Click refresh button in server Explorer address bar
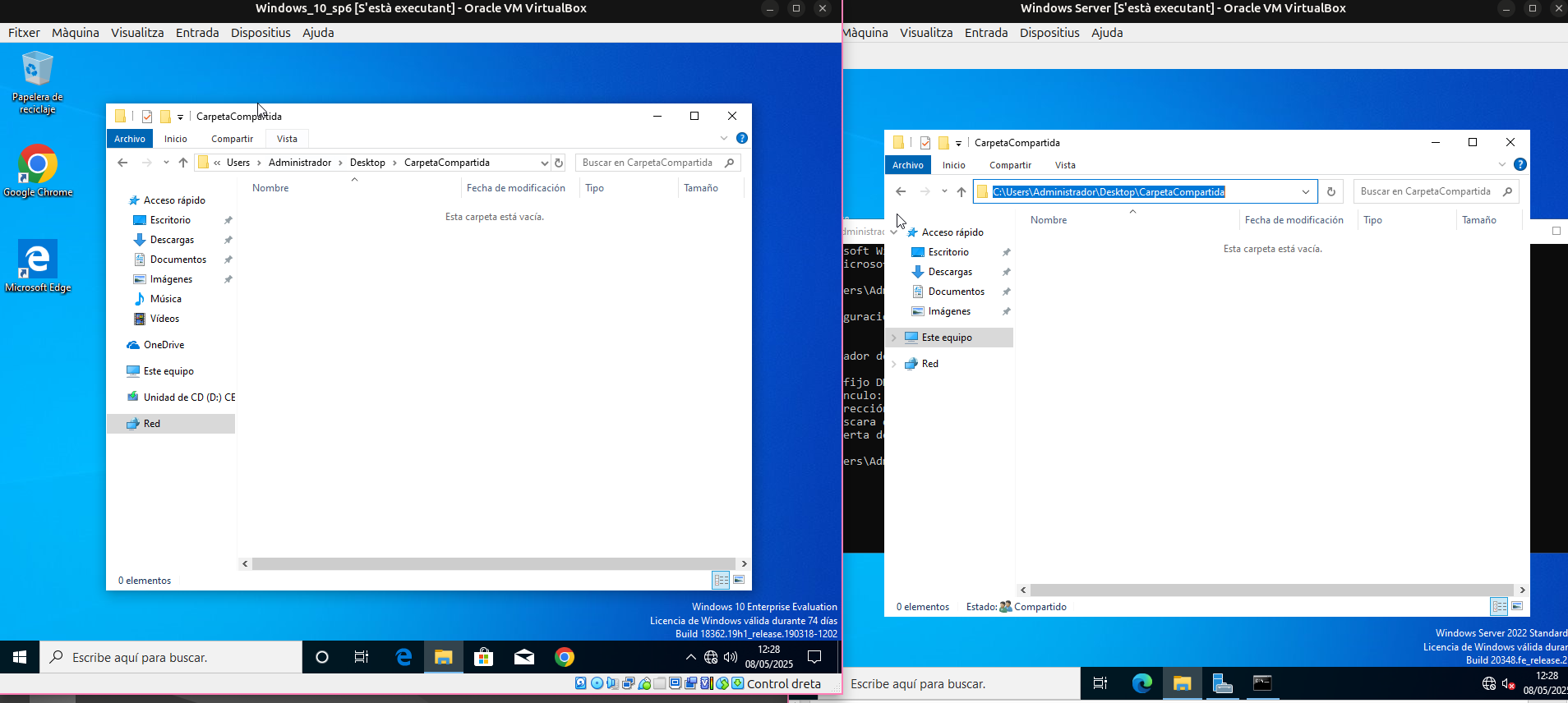This screenshot has height=703, width=1568. pos(1331,191)
